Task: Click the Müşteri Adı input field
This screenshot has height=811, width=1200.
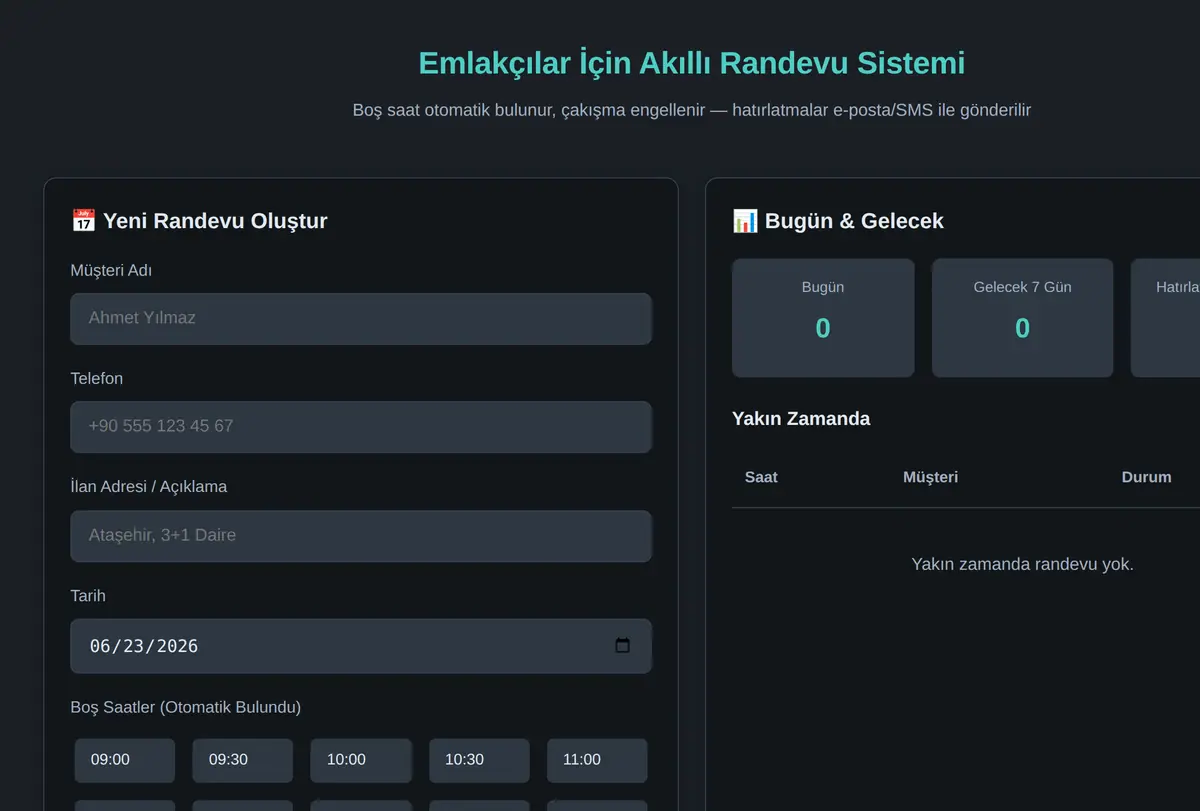Action: (x=361, y=319)
